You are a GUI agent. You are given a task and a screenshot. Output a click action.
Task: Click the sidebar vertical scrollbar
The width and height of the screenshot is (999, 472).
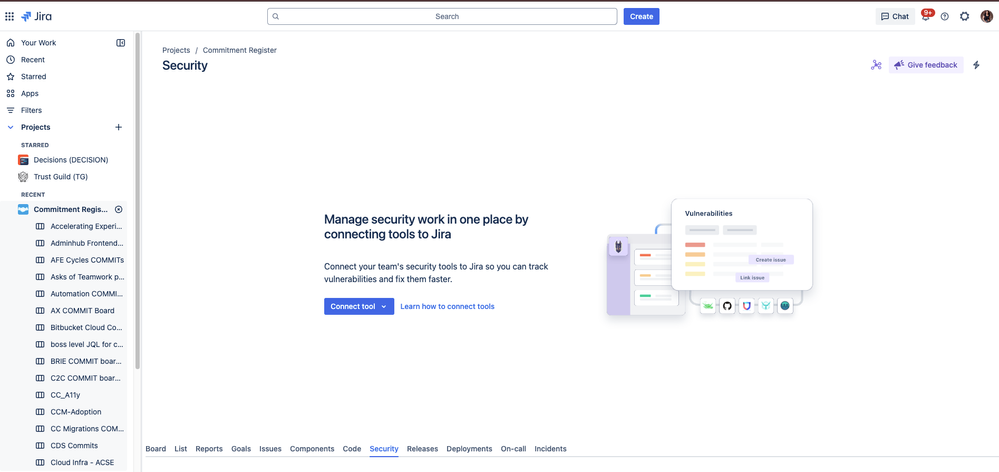[x=138, y=201]
